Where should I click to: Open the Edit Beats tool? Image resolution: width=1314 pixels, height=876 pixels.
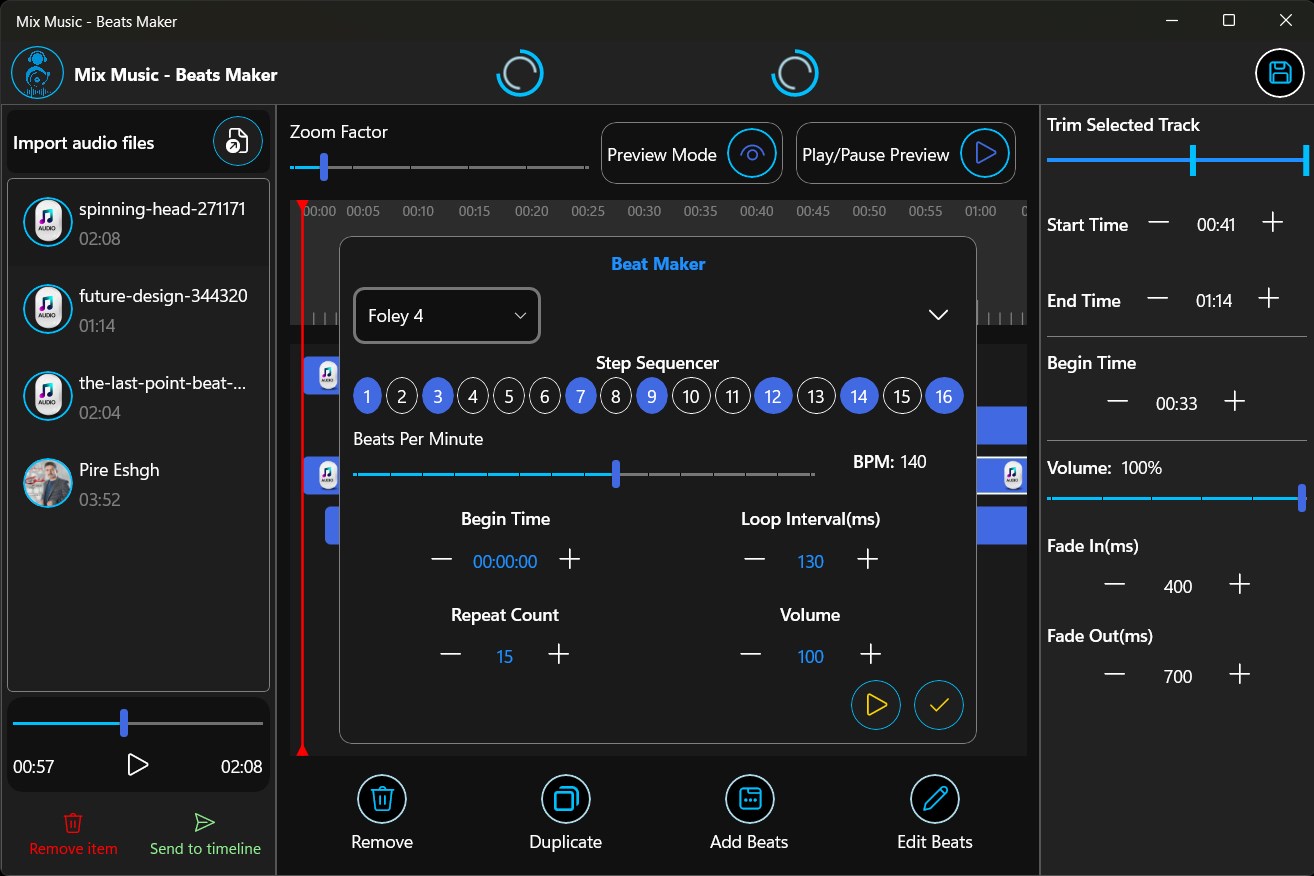[x=933, y=799]
